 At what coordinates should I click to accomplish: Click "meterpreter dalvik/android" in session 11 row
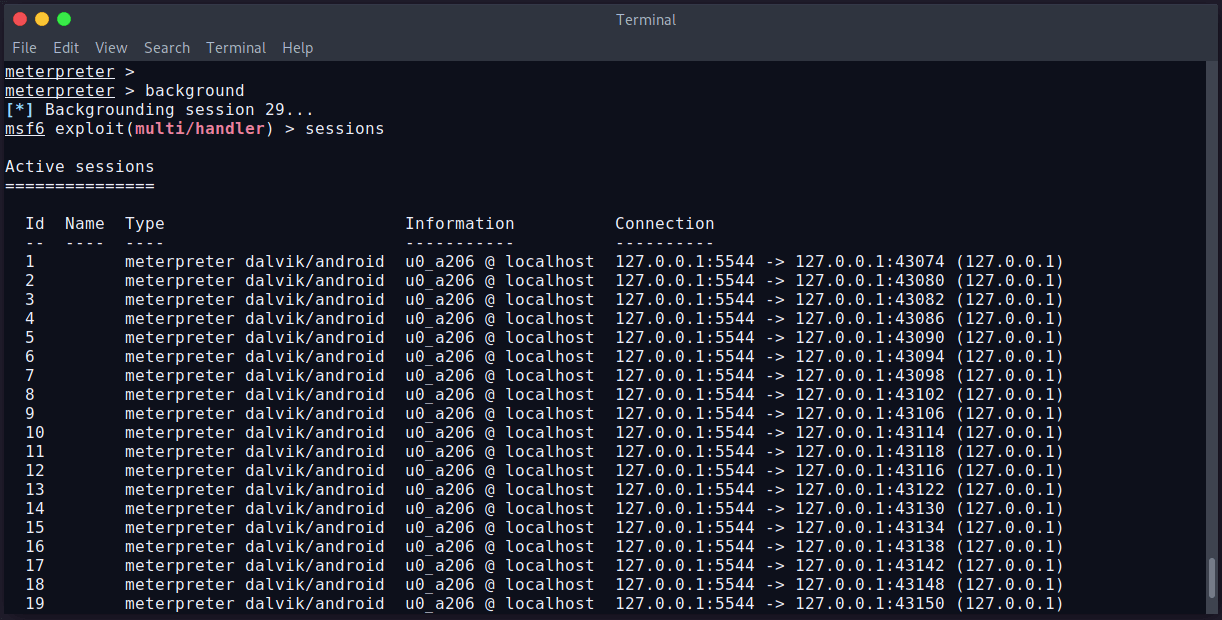(255, 452)
